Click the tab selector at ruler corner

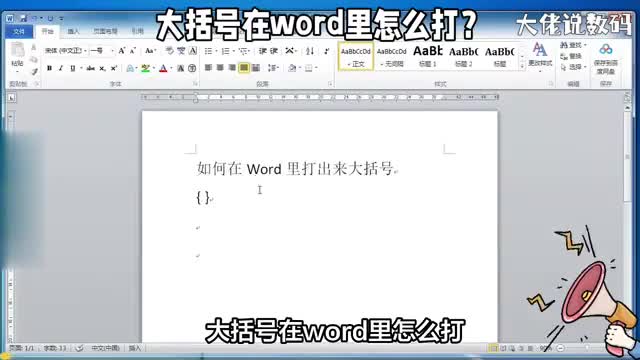tap(11, 98)
